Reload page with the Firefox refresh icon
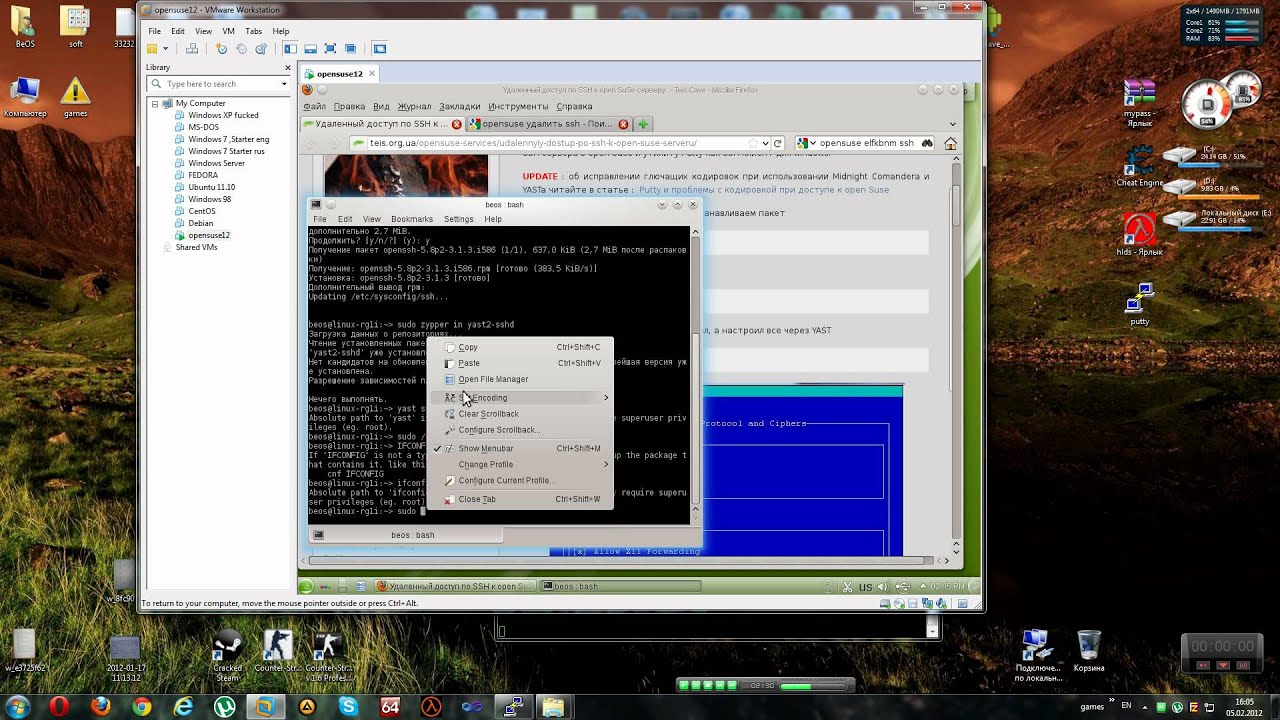Viewport: 1280px width, 720px height. click(x=777, y=143)
